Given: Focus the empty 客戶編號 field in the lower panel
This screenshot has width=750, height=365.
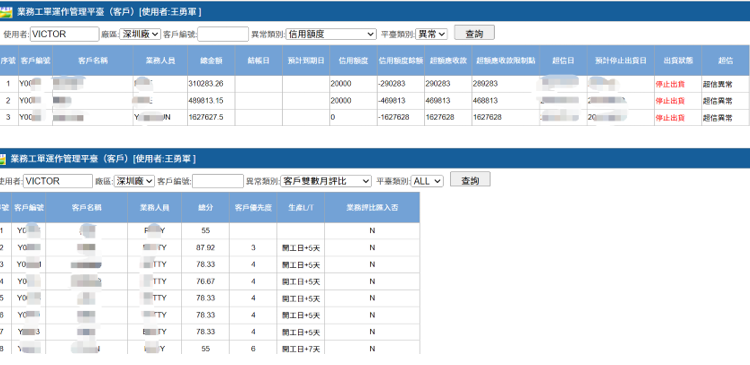Looking at the screenshot, I should (218, 181).
